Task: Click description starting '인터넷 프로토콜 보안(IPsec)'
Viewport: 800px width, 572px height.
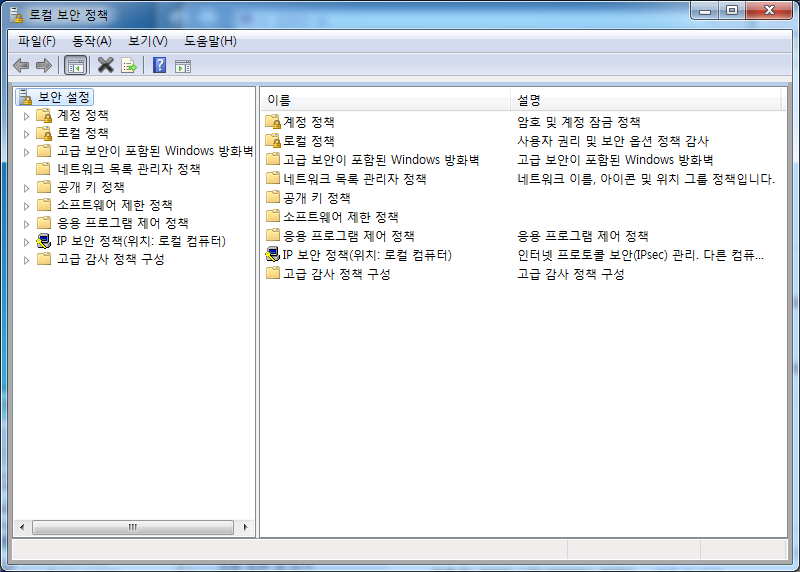Action: click(641, 255)
